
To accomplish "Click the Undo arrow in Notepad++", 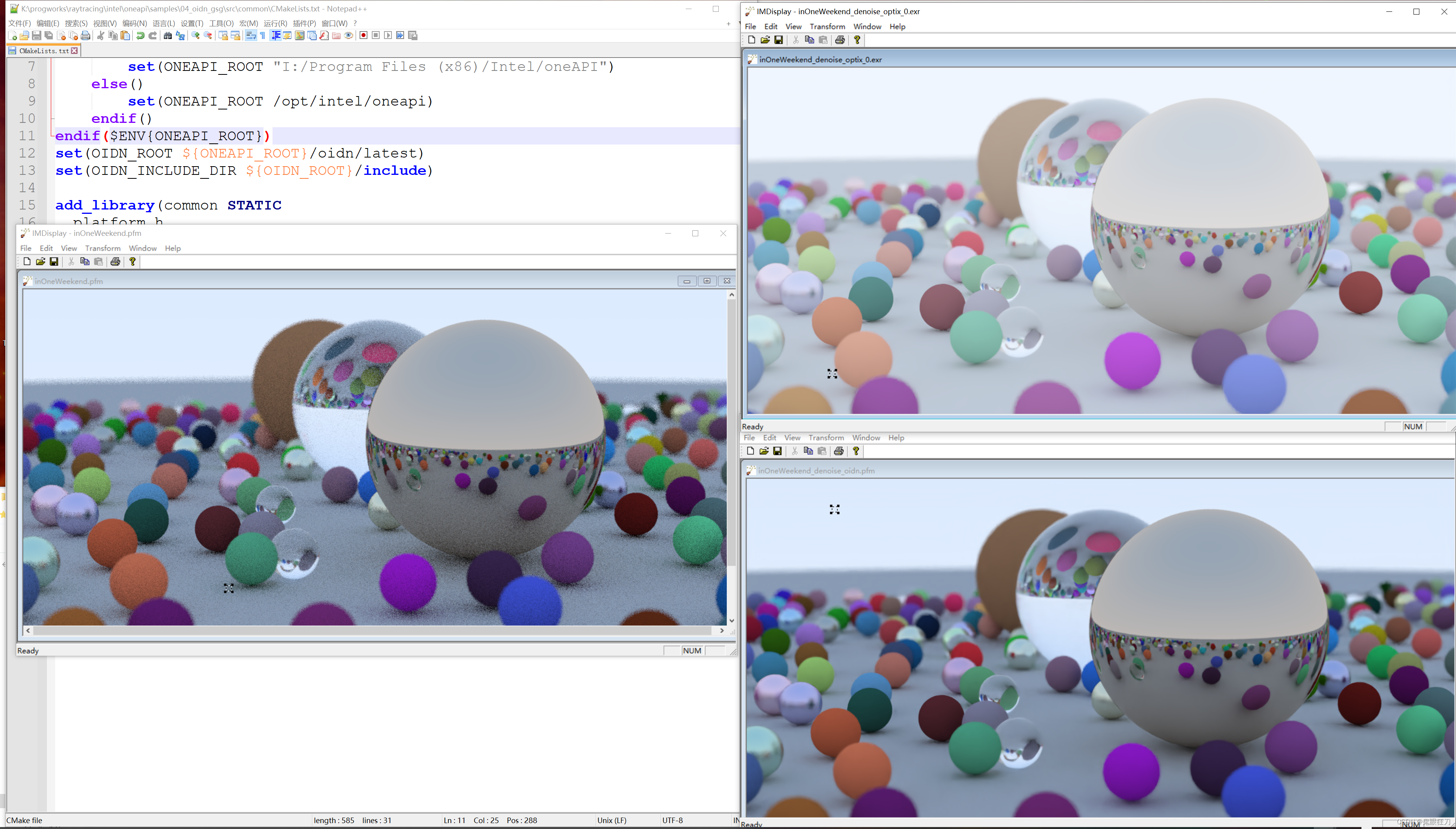I will point(140,36).
